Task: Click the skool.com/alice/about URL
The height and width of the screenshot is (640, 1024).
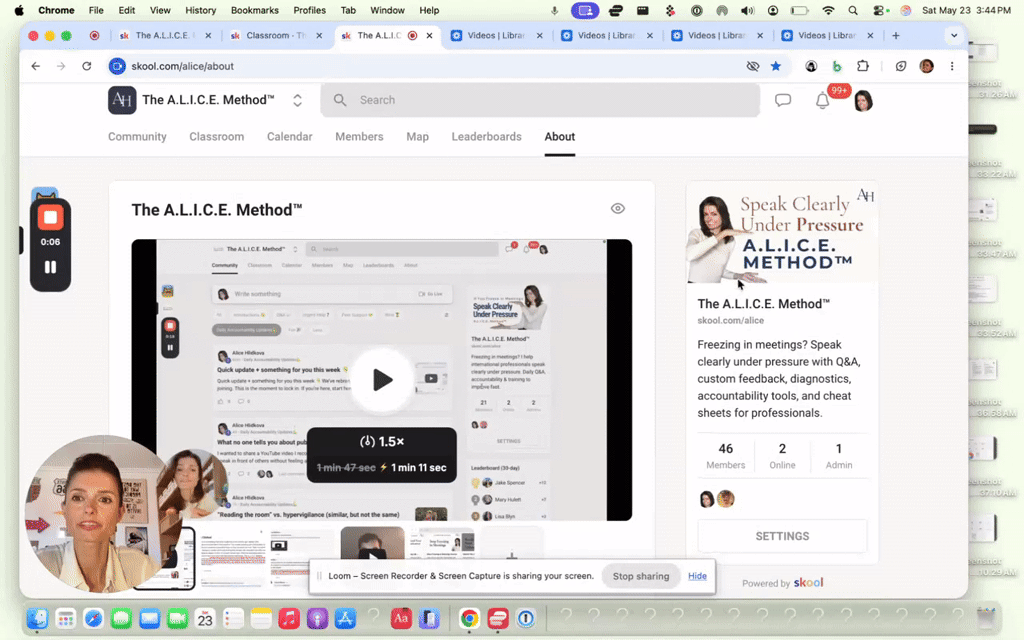Action: (x=182, y=66)
